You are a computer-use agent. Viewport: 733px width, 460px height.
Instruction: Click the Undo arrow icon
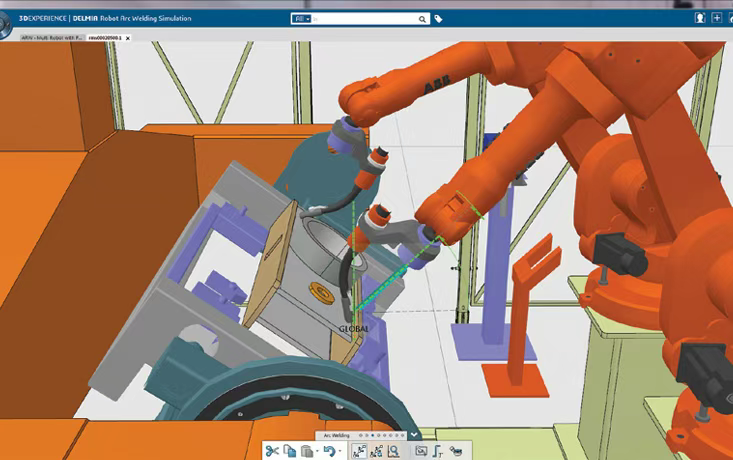point(330,452)
